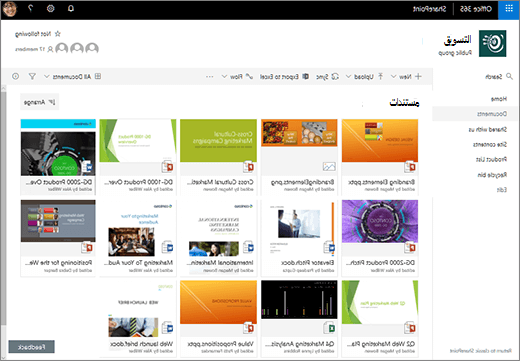
Task: Open Value Propositions.pptx orange thumbnail
Action: pyautogui.click(x=218, y=302)
